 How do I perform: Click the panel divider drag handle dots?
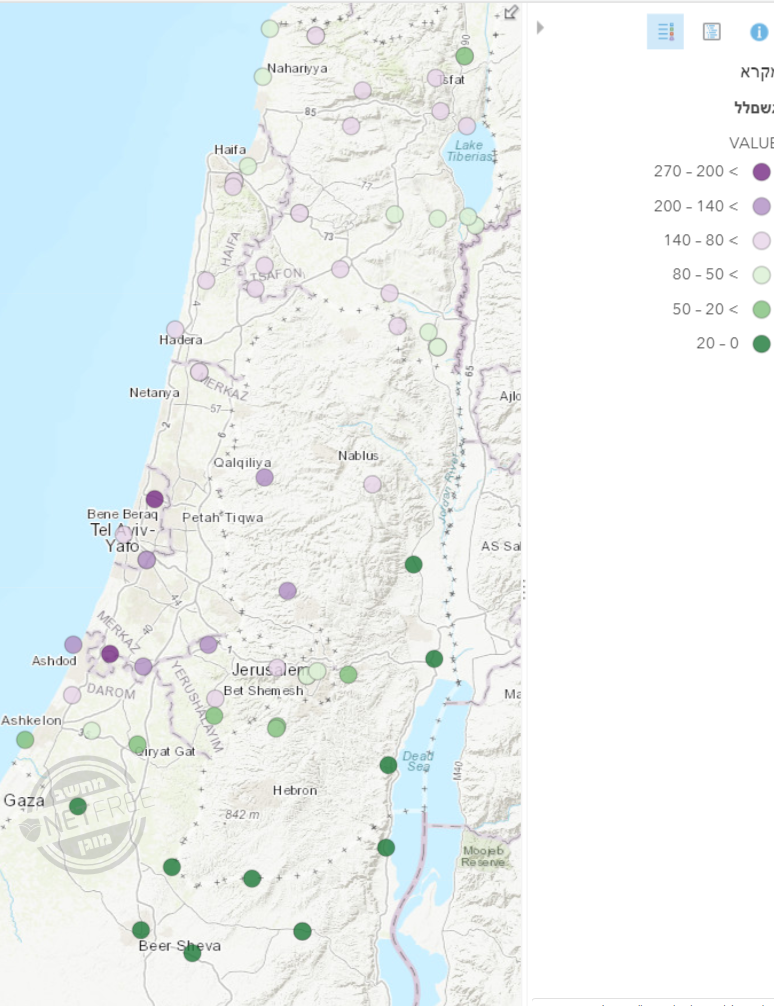[x=524, y=594]
